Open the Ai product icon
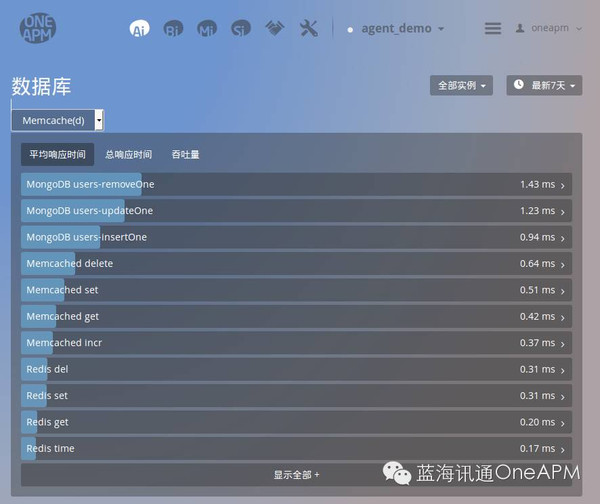Image resolution: width=600 pixels, height=504 pixels. tap(140, 29)
